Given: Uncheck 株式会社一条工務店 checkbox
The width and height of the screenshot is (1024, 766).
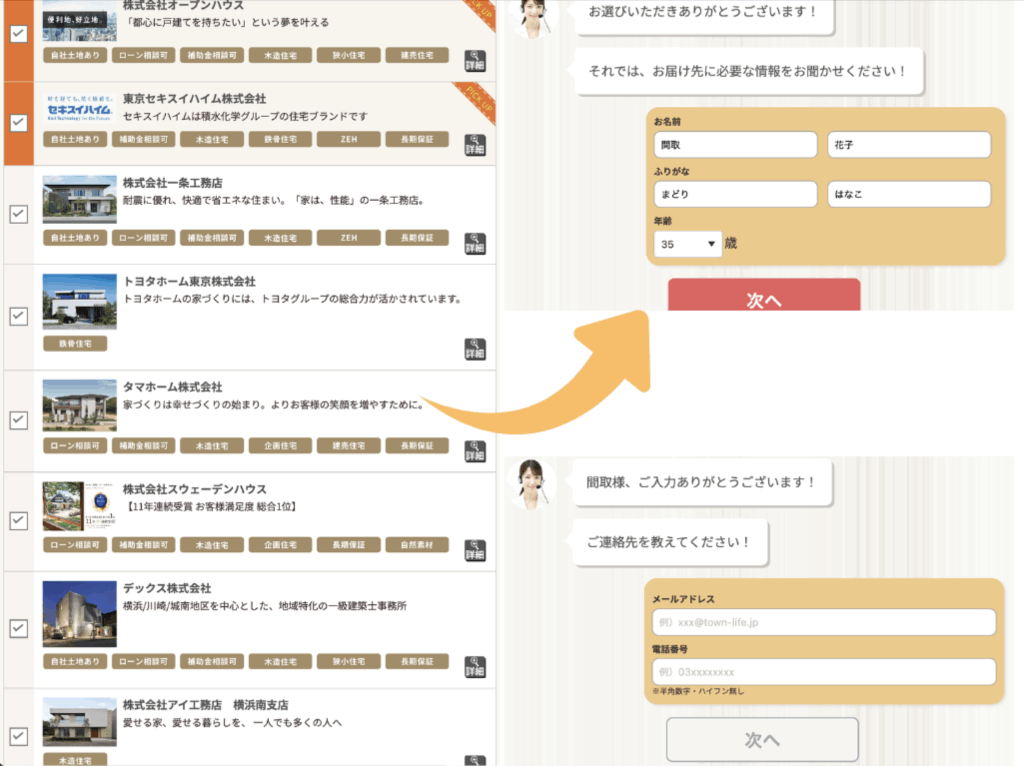Looking at the screenshot, I should click(x=19, y=214).
